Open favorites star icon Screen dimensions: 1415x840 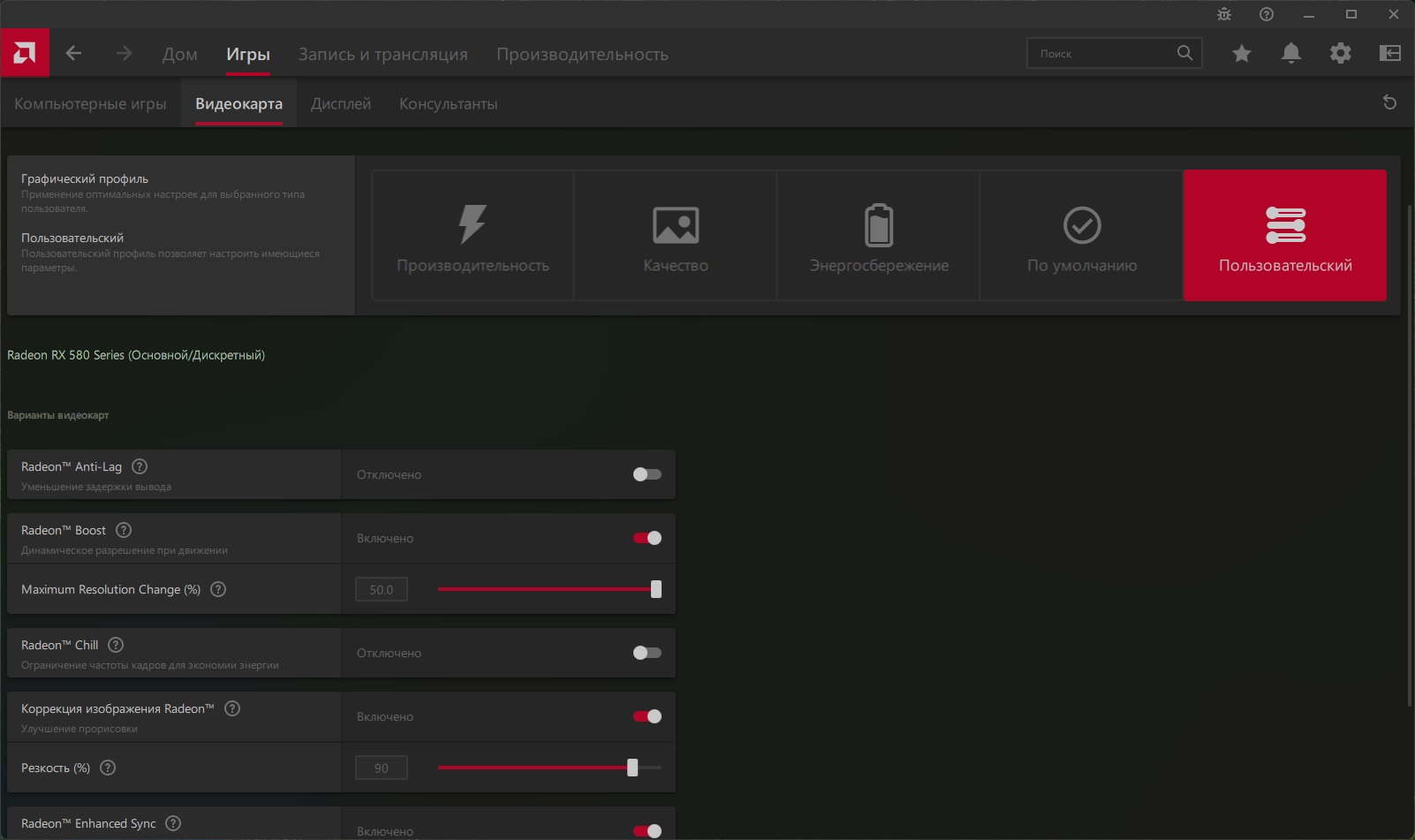(1242, 53)
